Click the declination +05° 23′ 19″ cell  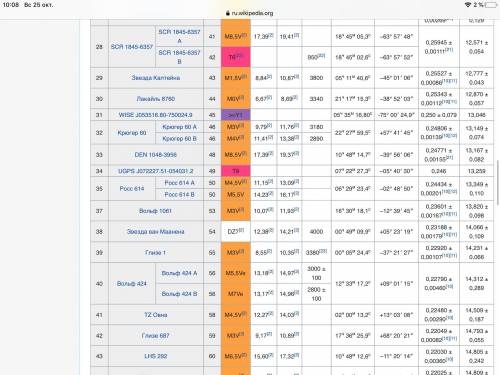coord(396,231)
